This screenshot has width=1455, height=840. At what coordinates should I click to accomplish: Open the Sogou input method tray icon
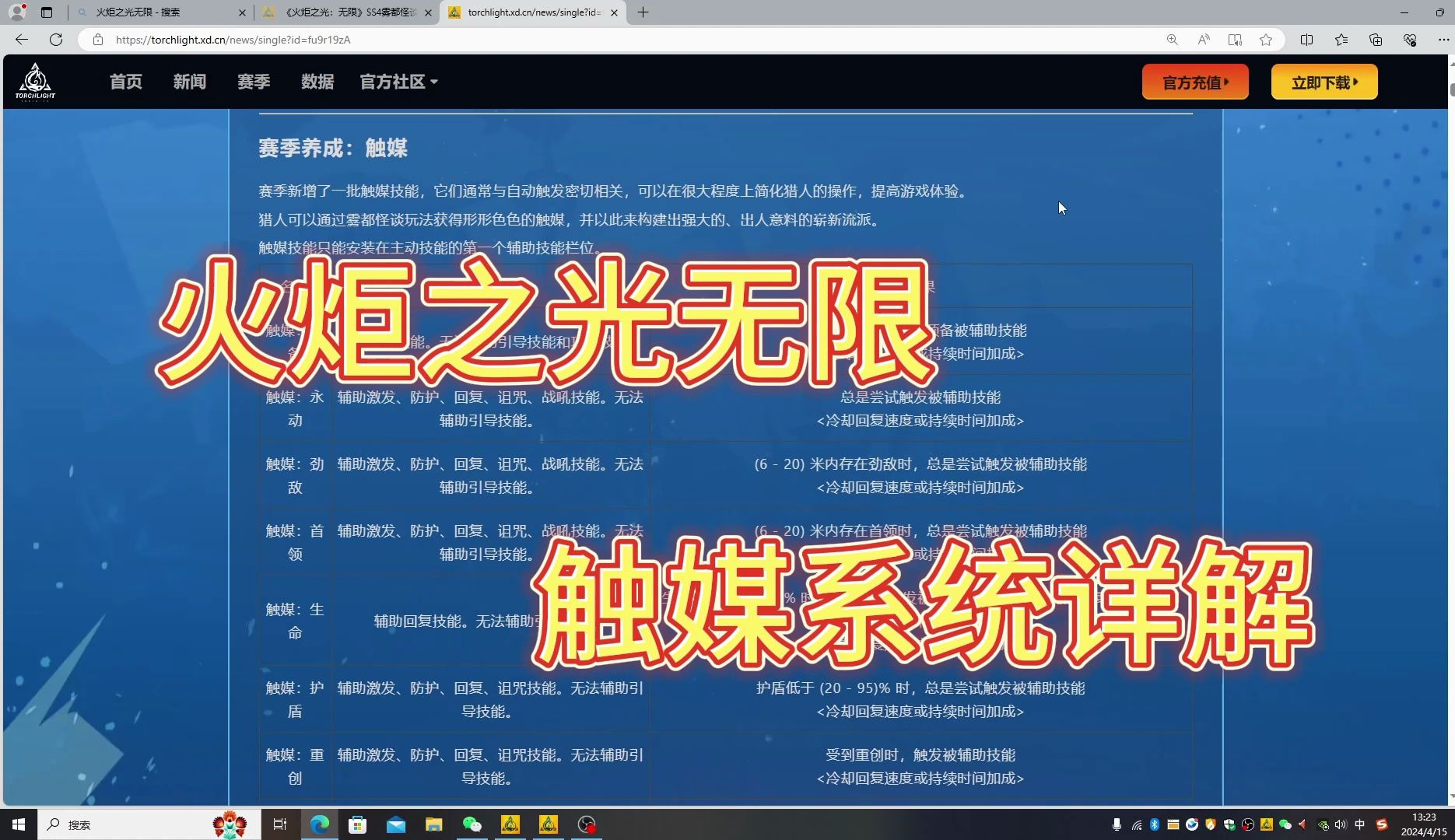(x=1382, y=824)
